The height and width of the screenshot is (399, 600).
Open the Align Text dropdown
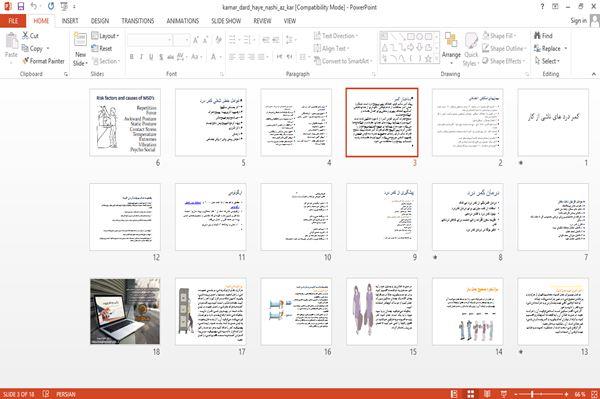tap(331, 48)
